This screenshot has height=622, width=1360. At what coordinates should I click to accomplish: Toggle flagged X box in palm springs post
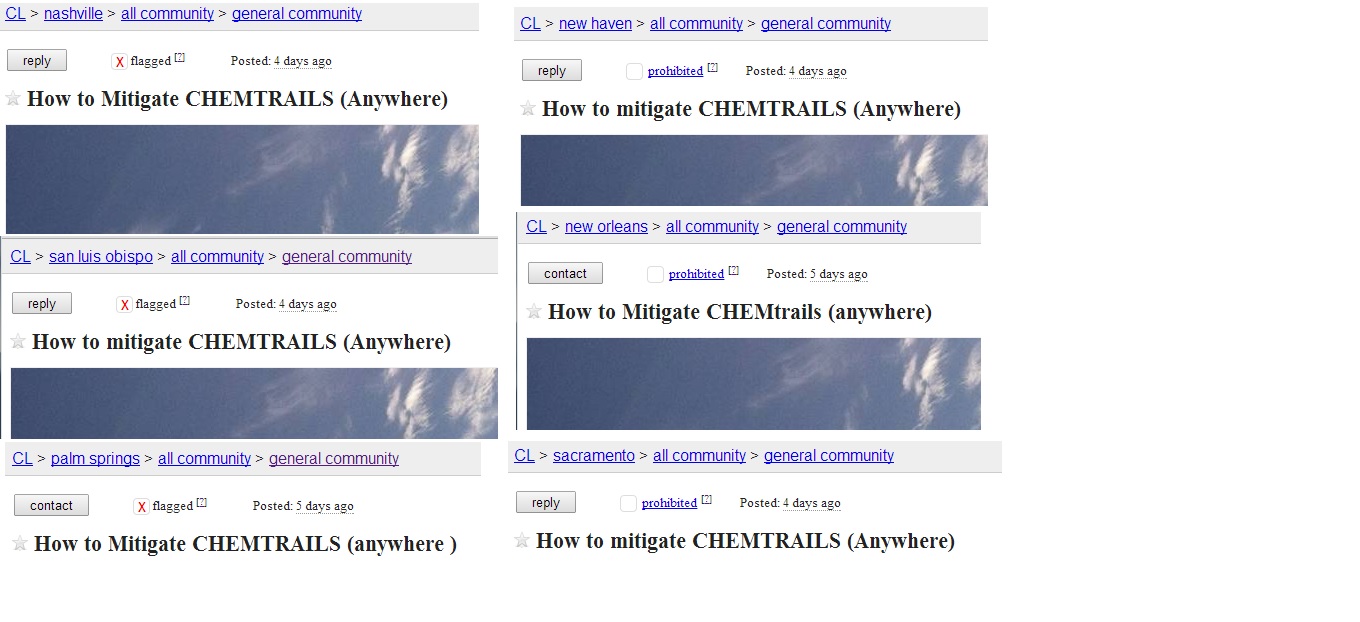pyautogui.click(x=141, y=507)
